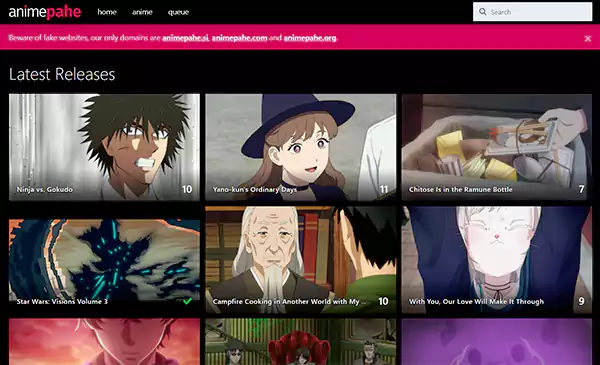
Task: Open Chitose Is in the Ramune Bottle thumbnail
Action: (x=497, y=147)
